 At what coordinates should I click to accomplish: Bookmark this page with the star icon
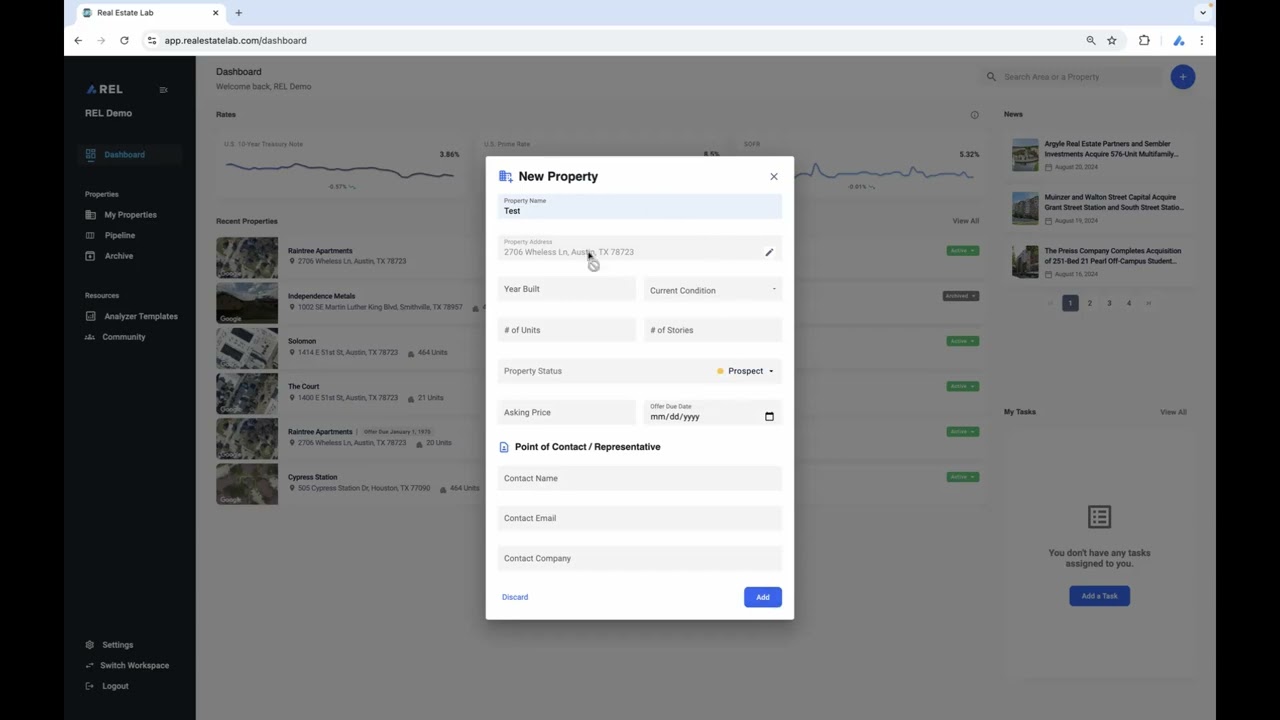(1112, 41)
